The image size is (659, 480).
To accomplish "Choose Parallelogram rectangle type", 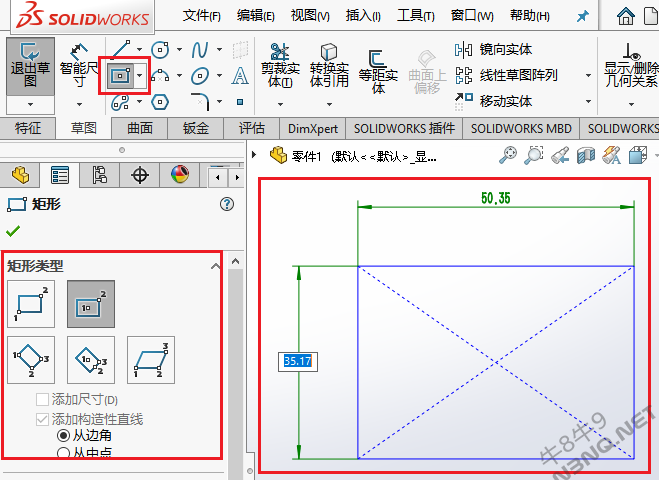I will [x=151, y=360].
